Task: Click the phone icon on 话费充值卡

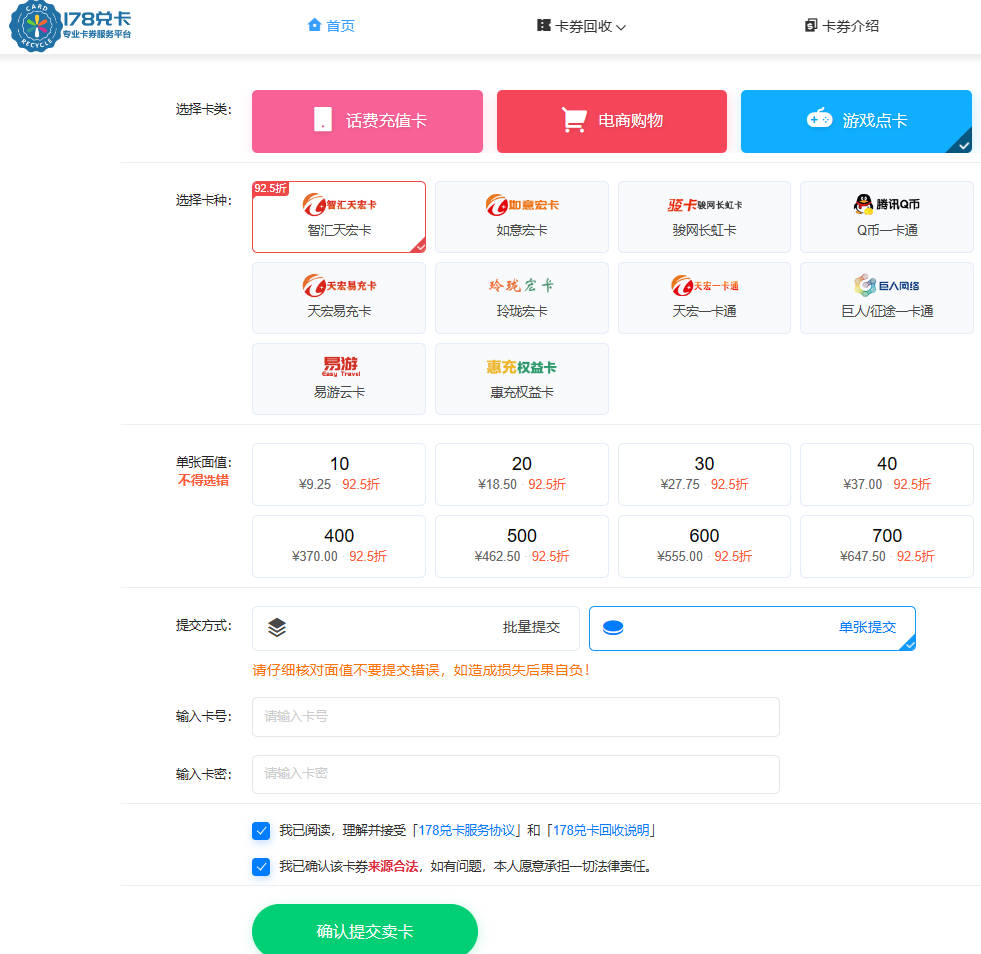Action: point(323,119)
